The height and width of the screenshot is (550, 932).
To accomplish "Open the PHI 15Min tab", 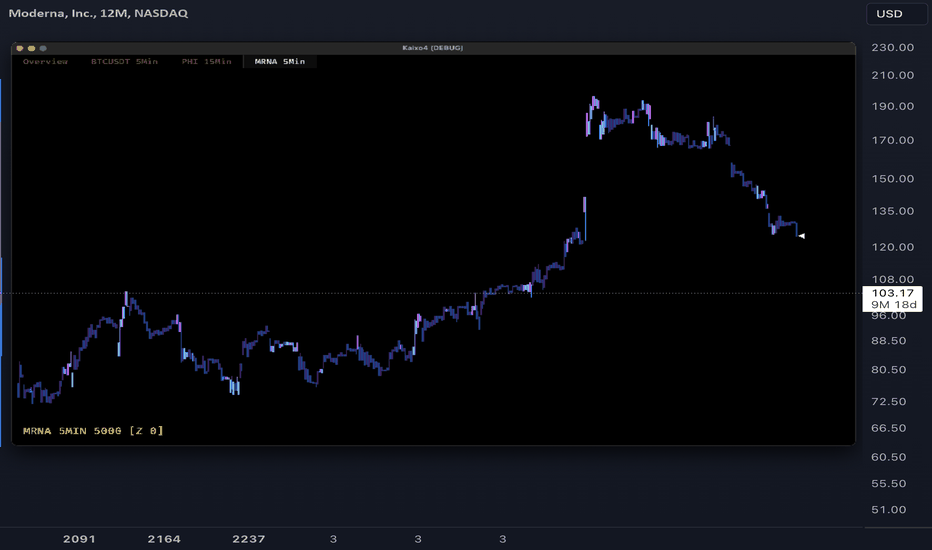I will tap(206, 61).
